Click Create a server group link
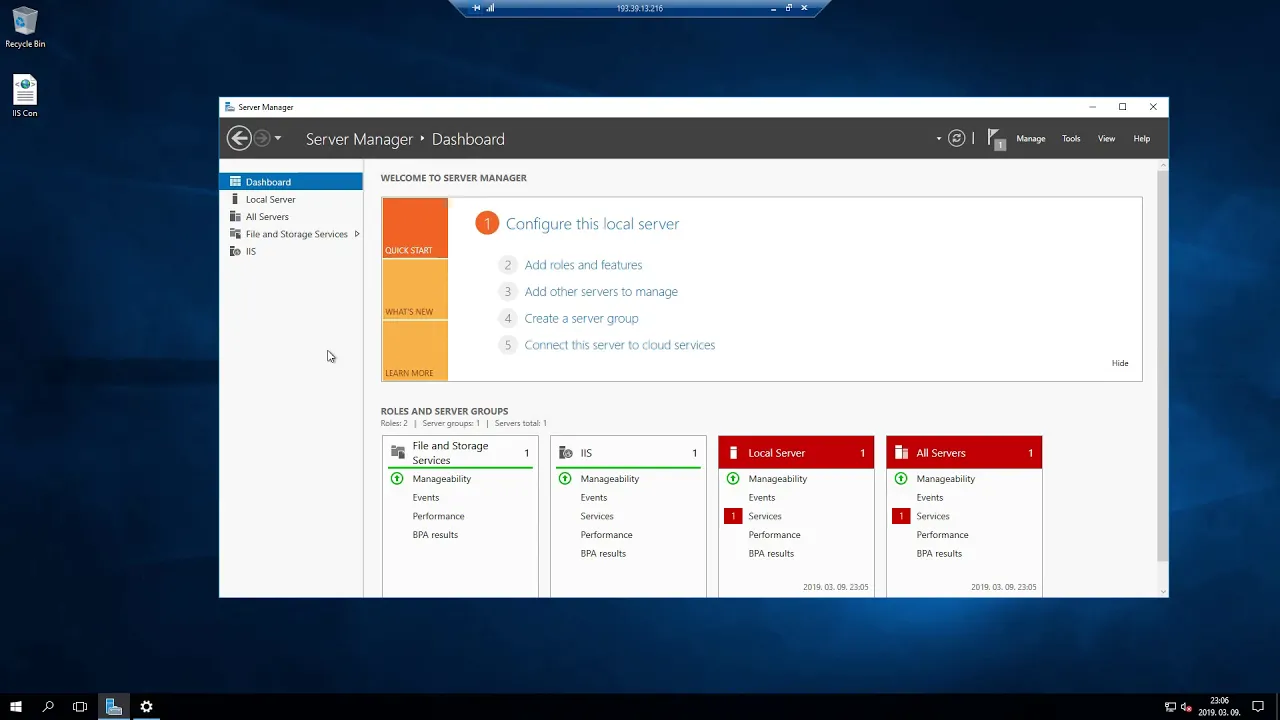This screenshot has height=720, width=1280. 581,318
